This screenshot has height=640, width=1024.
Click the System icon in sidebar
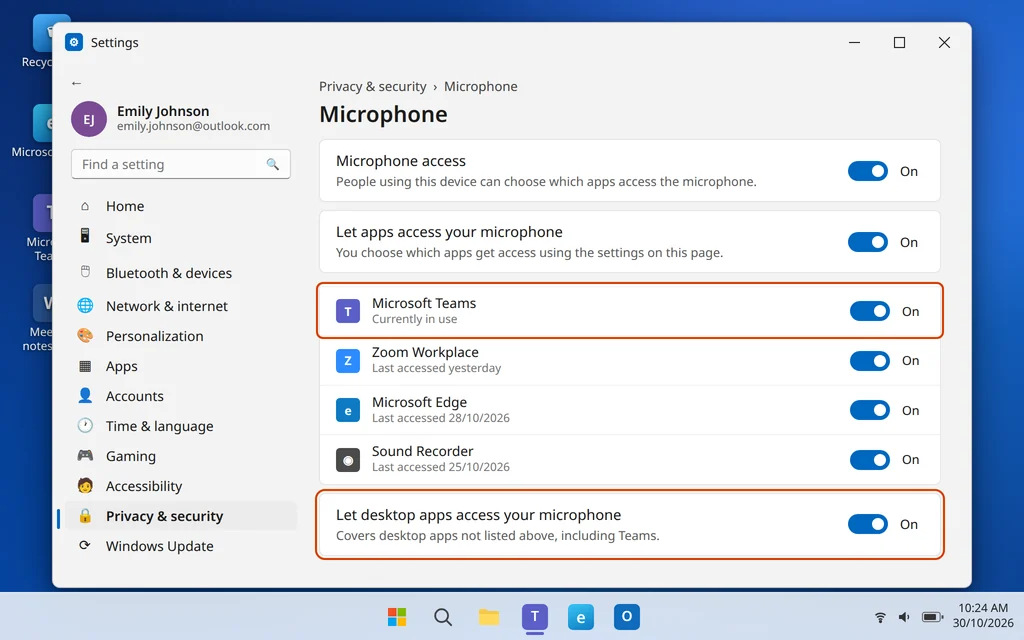(x=85, y=236)
